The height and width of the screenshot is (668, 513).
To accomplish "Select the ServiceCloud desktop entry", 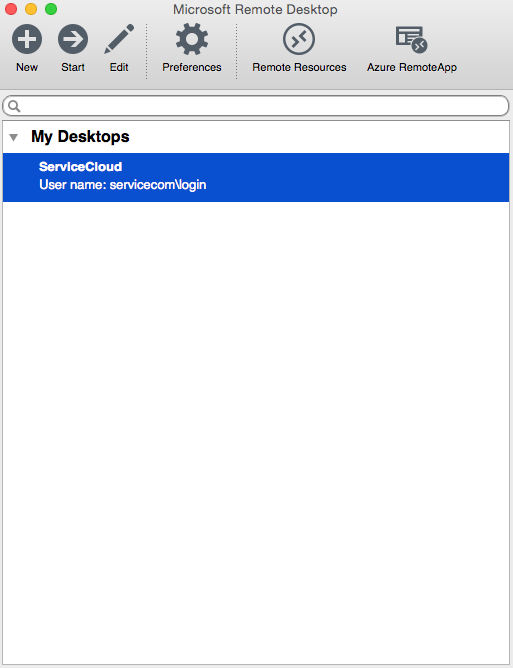I will point(256,177).
